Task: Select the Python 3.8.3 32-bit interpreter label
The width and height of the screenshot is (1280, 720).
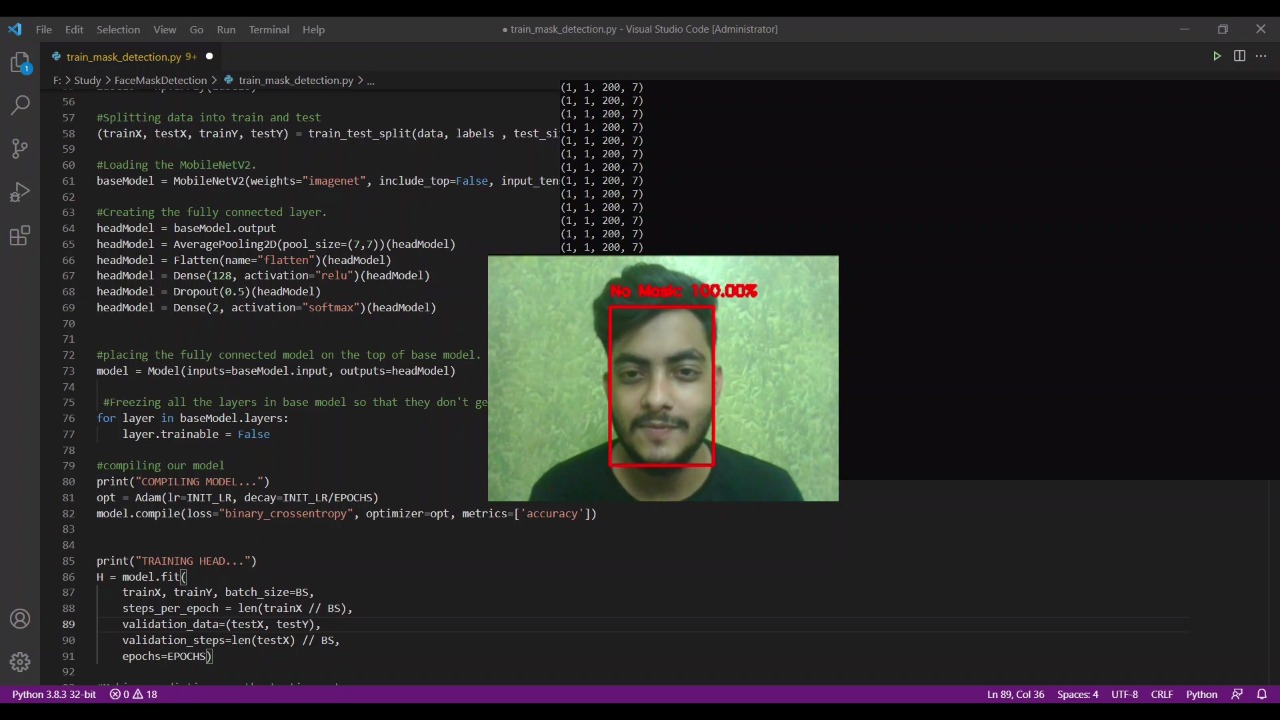Action: point(53,694)
